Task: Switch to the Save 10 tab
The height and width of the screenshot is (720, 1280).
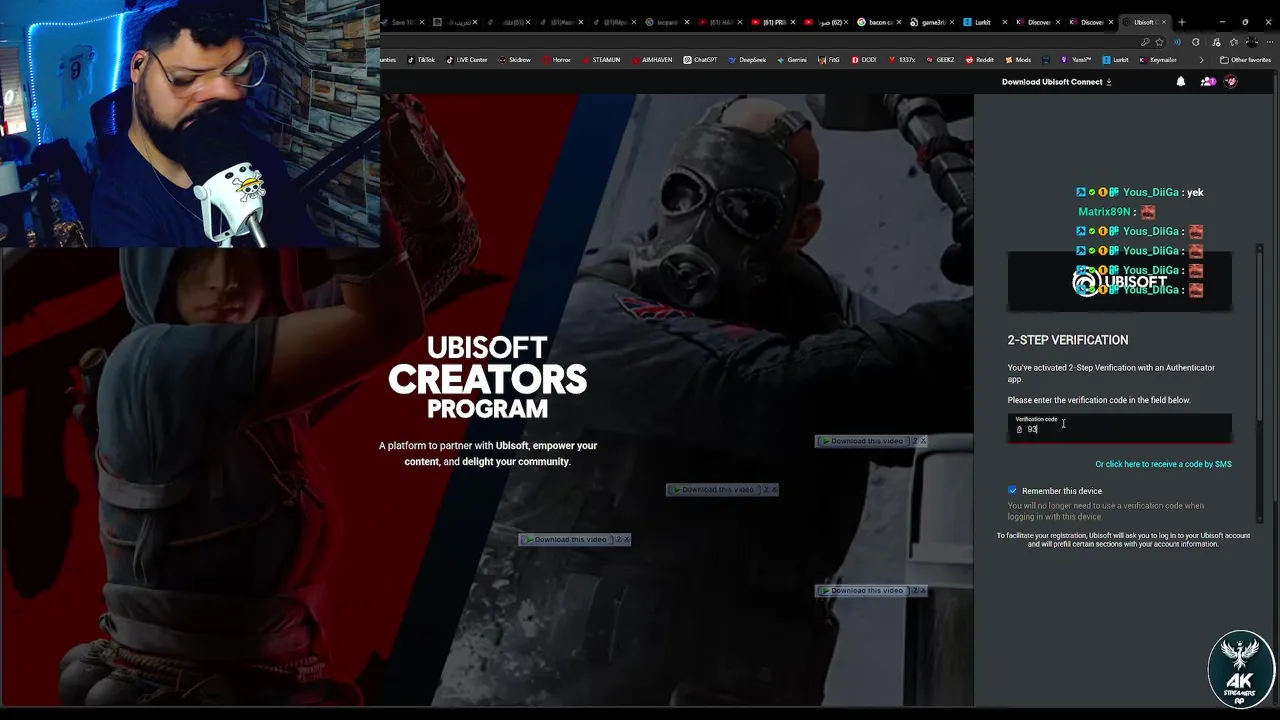Action: [402, 22]
